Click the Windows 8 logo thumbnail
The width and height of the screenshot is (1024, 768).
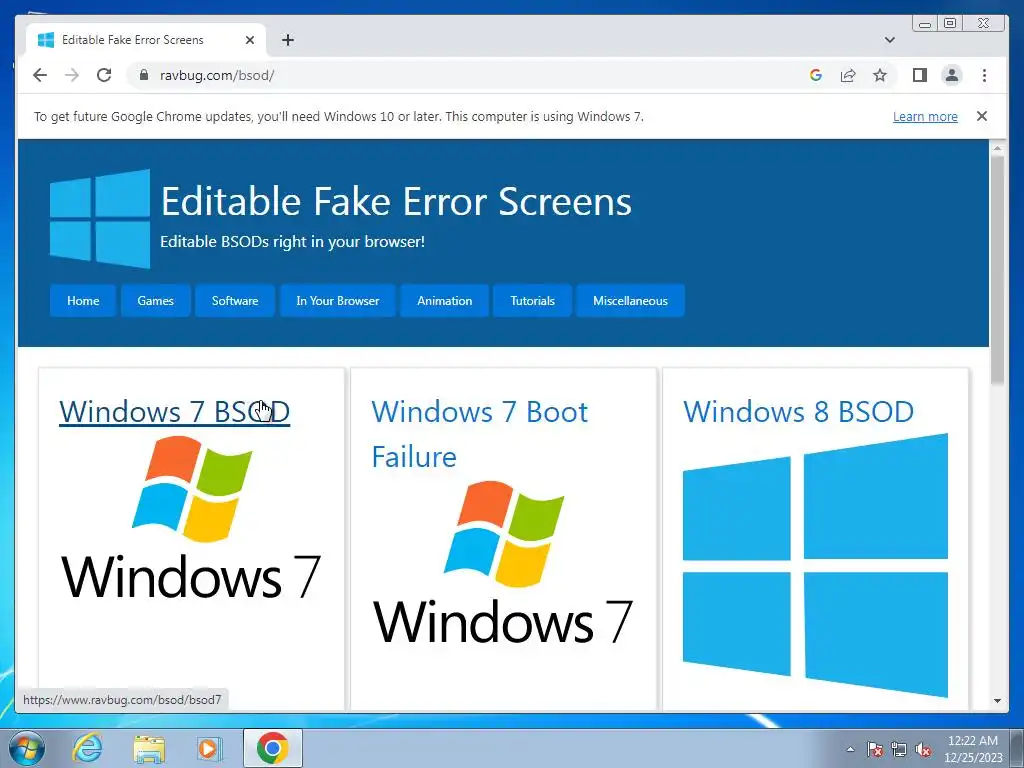click(x=815, y=566)
